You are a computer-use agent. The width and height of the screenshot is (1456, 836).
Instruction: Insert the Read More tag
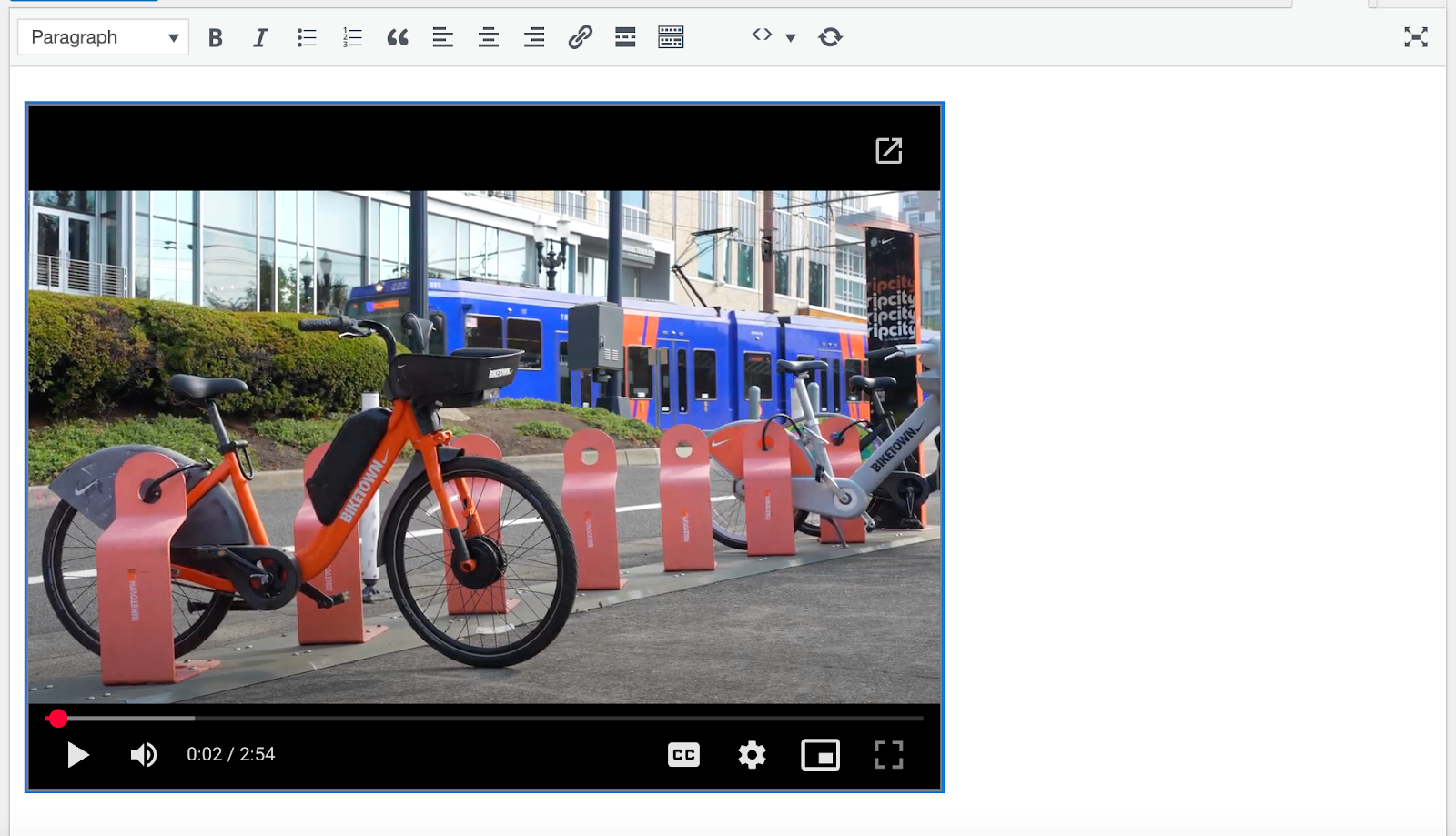tap(625, 37)
